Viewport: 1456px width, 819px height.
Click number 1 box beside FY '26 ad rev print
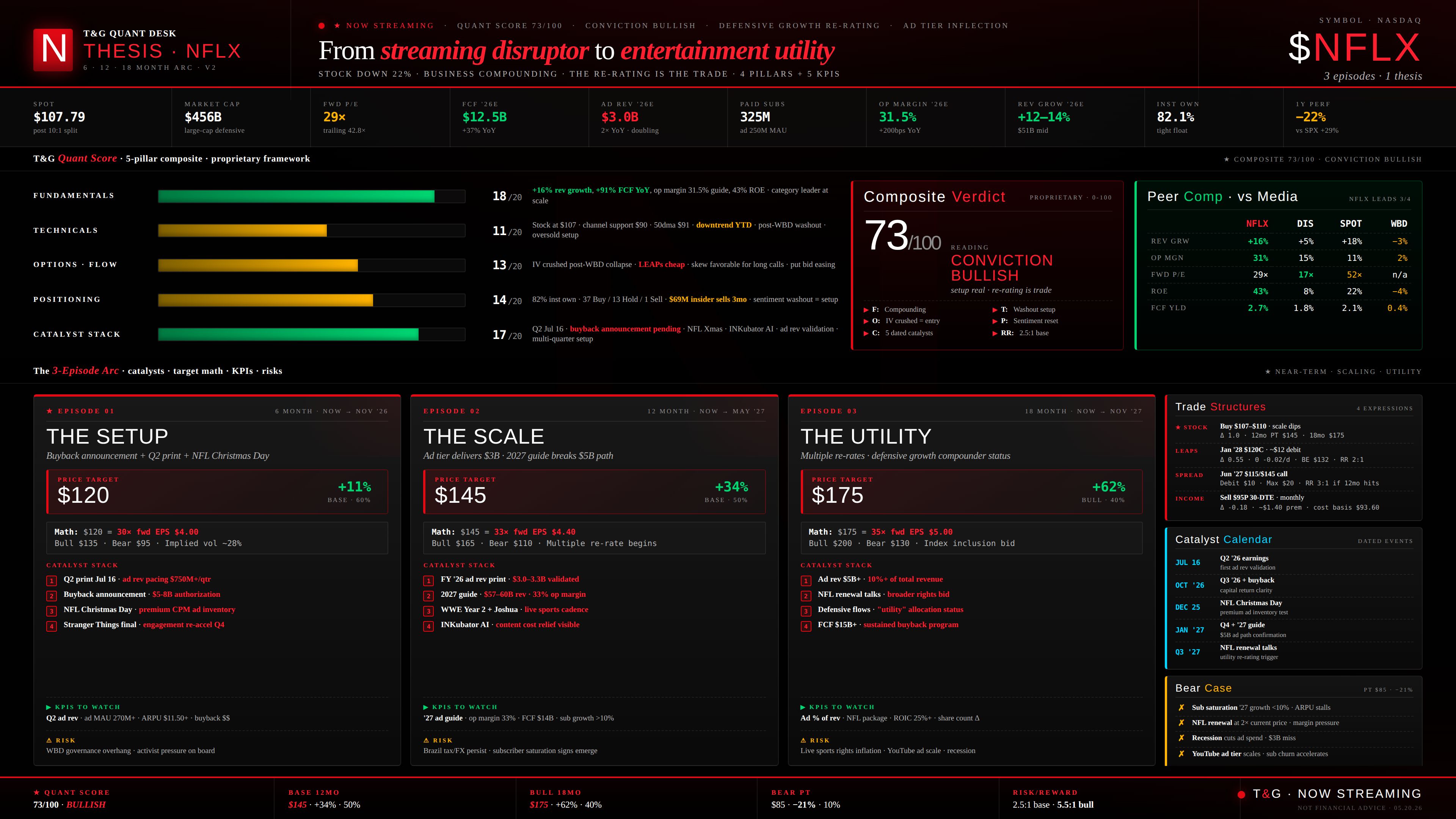pyautogui.click(x=428, y=581)
